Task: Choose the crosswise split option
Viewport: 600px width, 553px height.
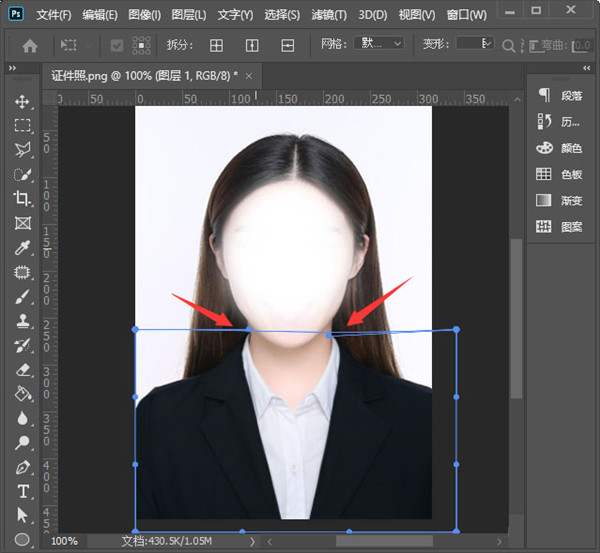Action: click(215, 45)
